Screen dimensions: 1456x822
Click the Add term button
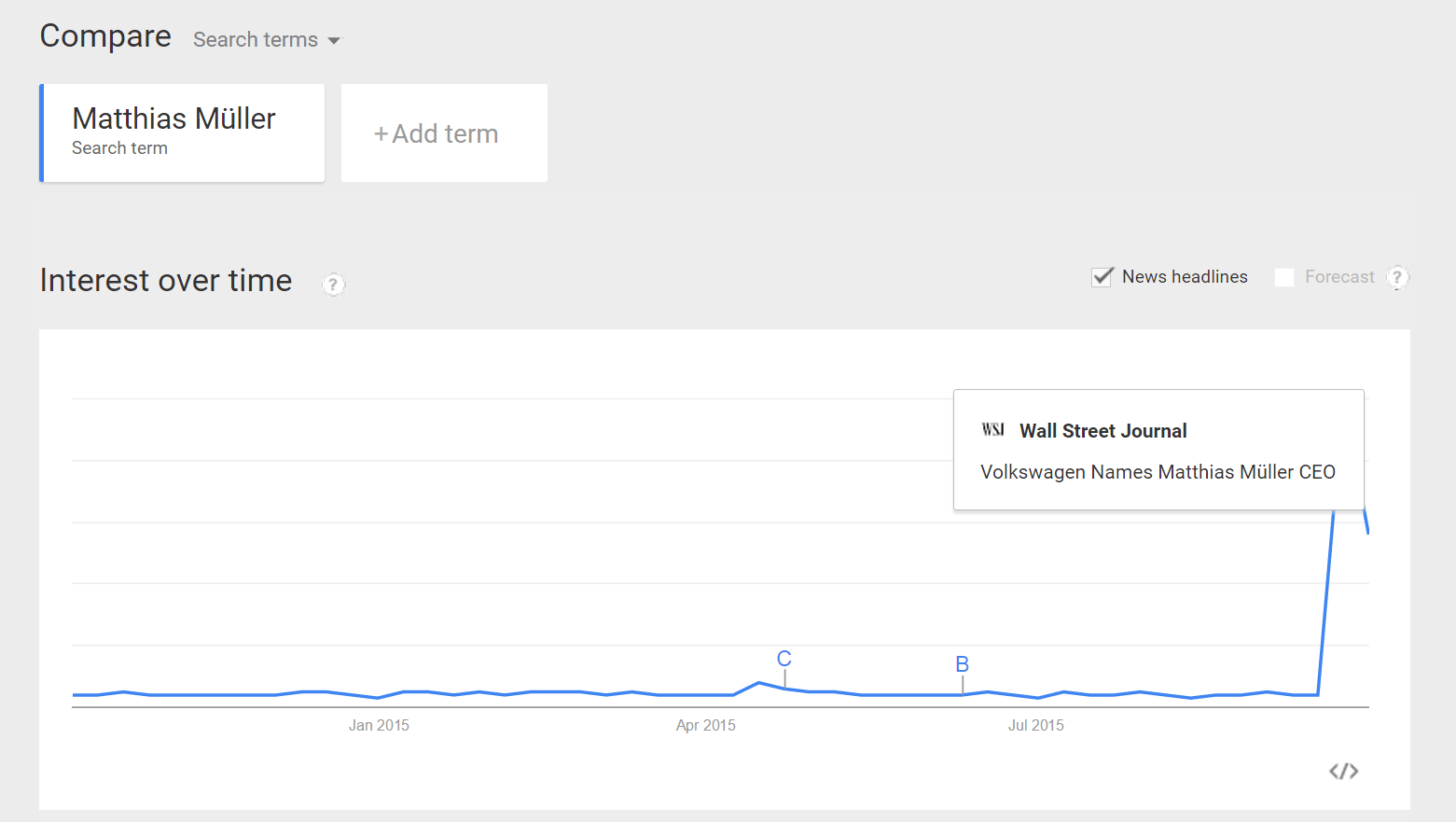(444, 132)
